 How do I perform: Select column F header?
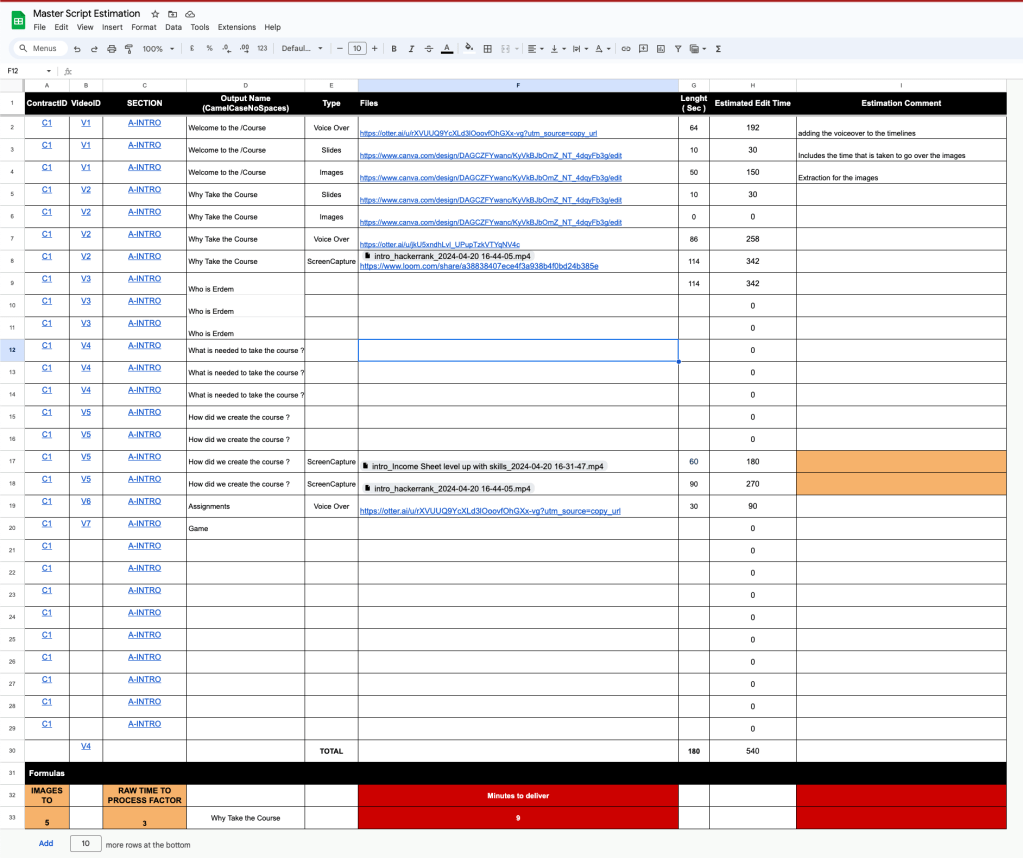click(518, 85)
